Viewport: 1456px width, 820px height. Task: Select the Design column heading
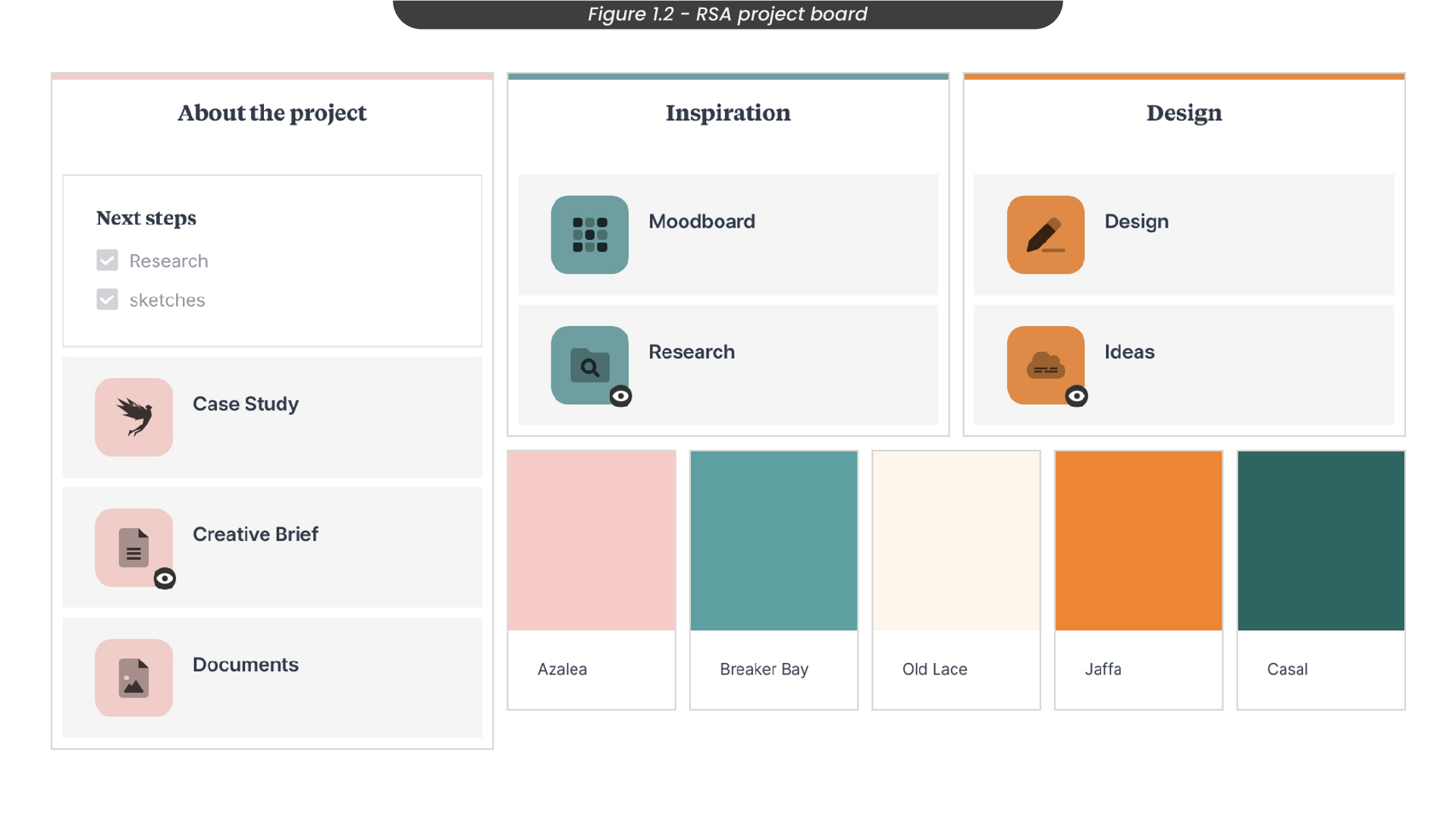tap(1184, 113)
